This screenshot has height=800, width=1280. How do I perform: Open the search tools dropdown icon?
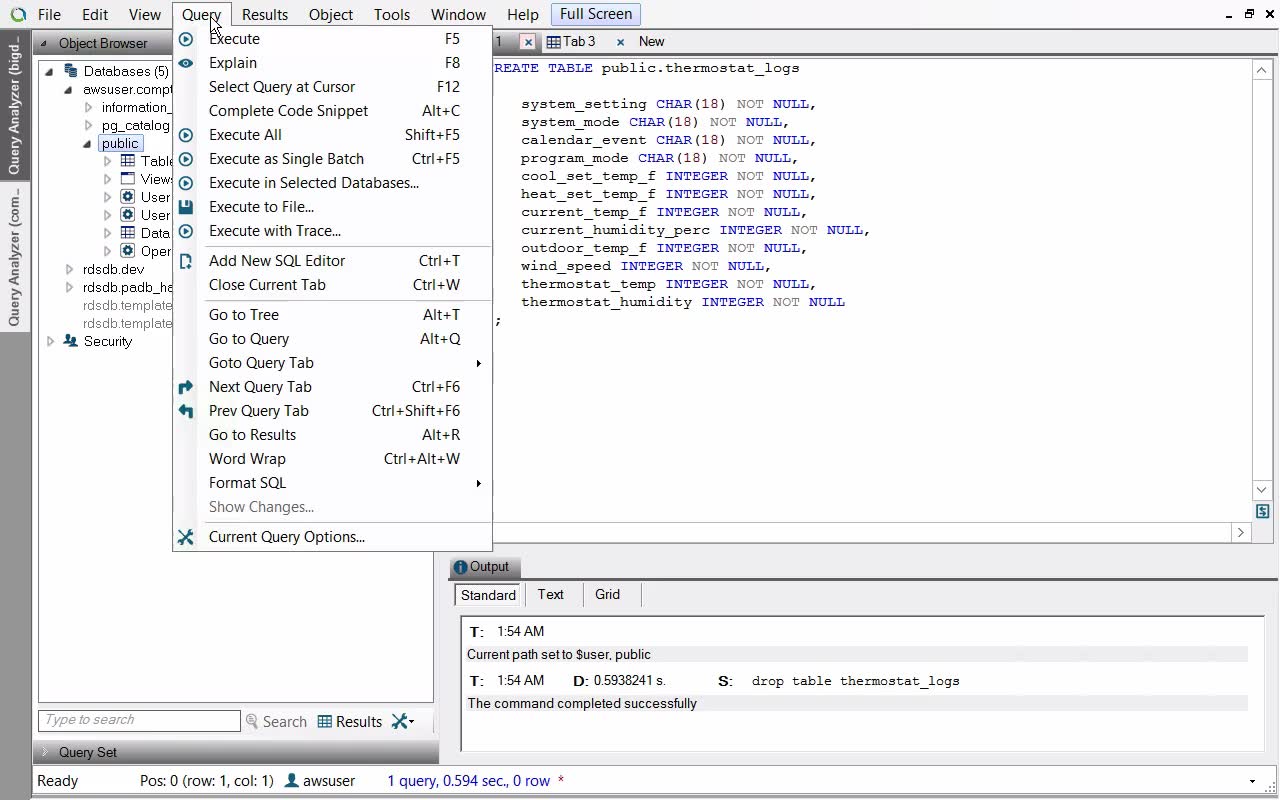click(402, 721)
